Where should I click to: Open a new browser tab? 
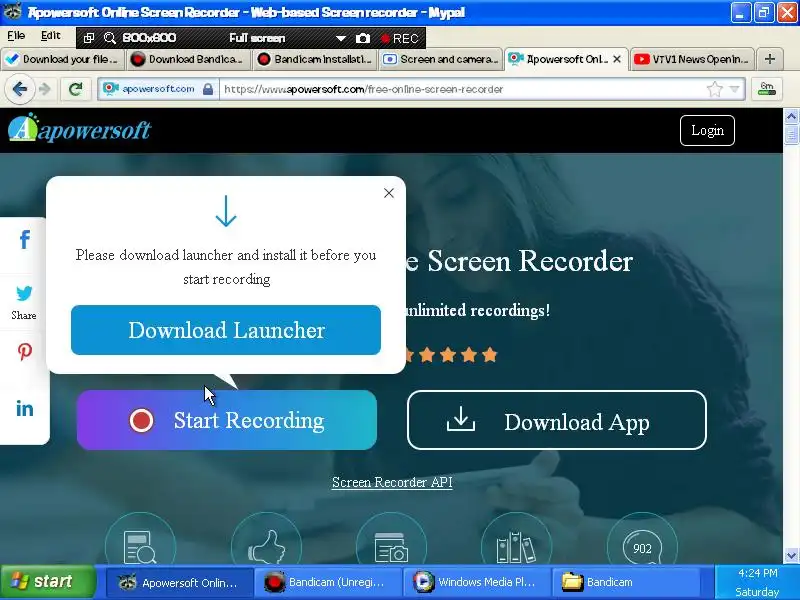pos(770,59)
